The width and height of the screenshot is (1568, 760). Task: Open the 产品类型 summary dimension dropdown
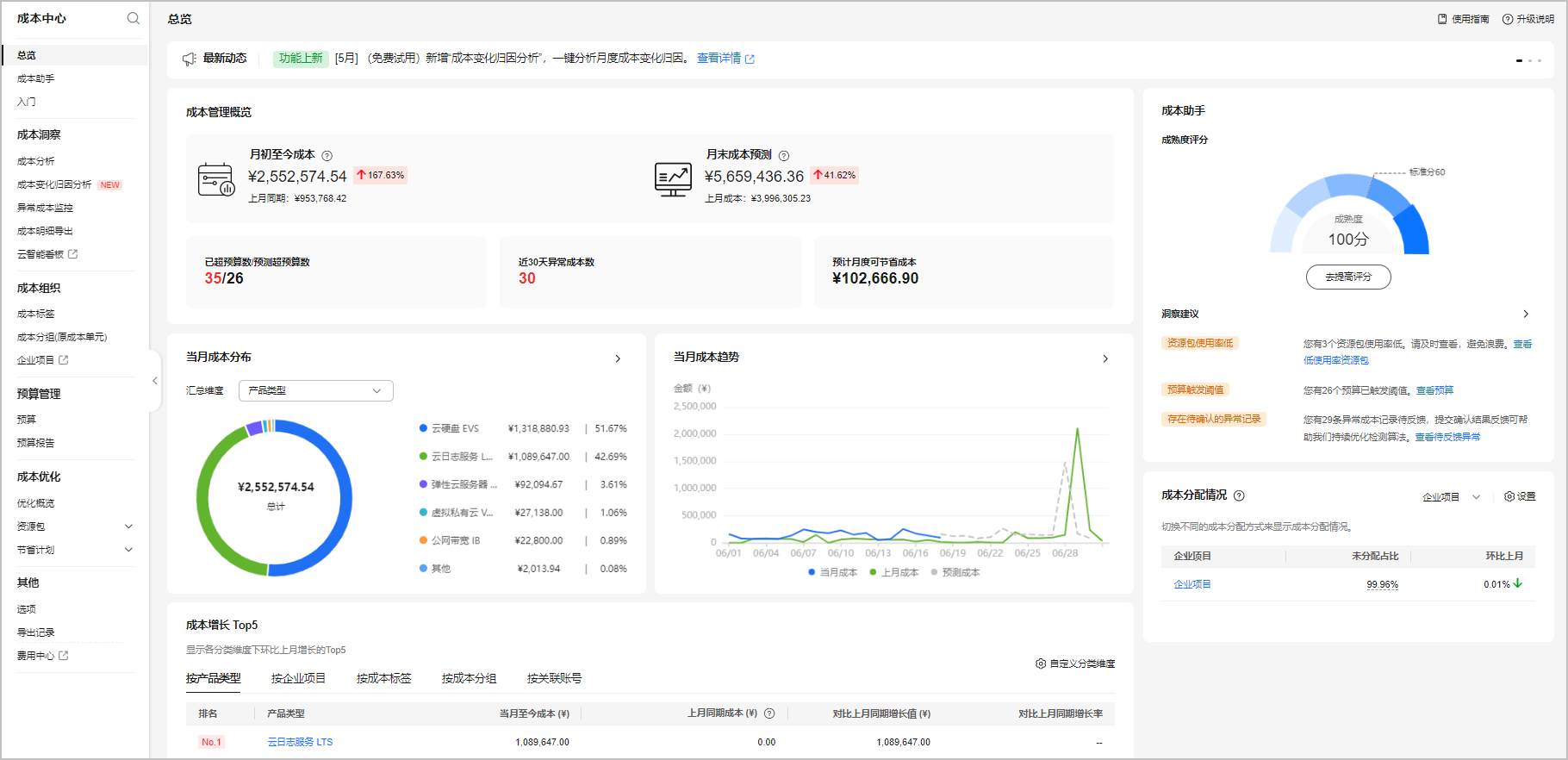(315, 390)
